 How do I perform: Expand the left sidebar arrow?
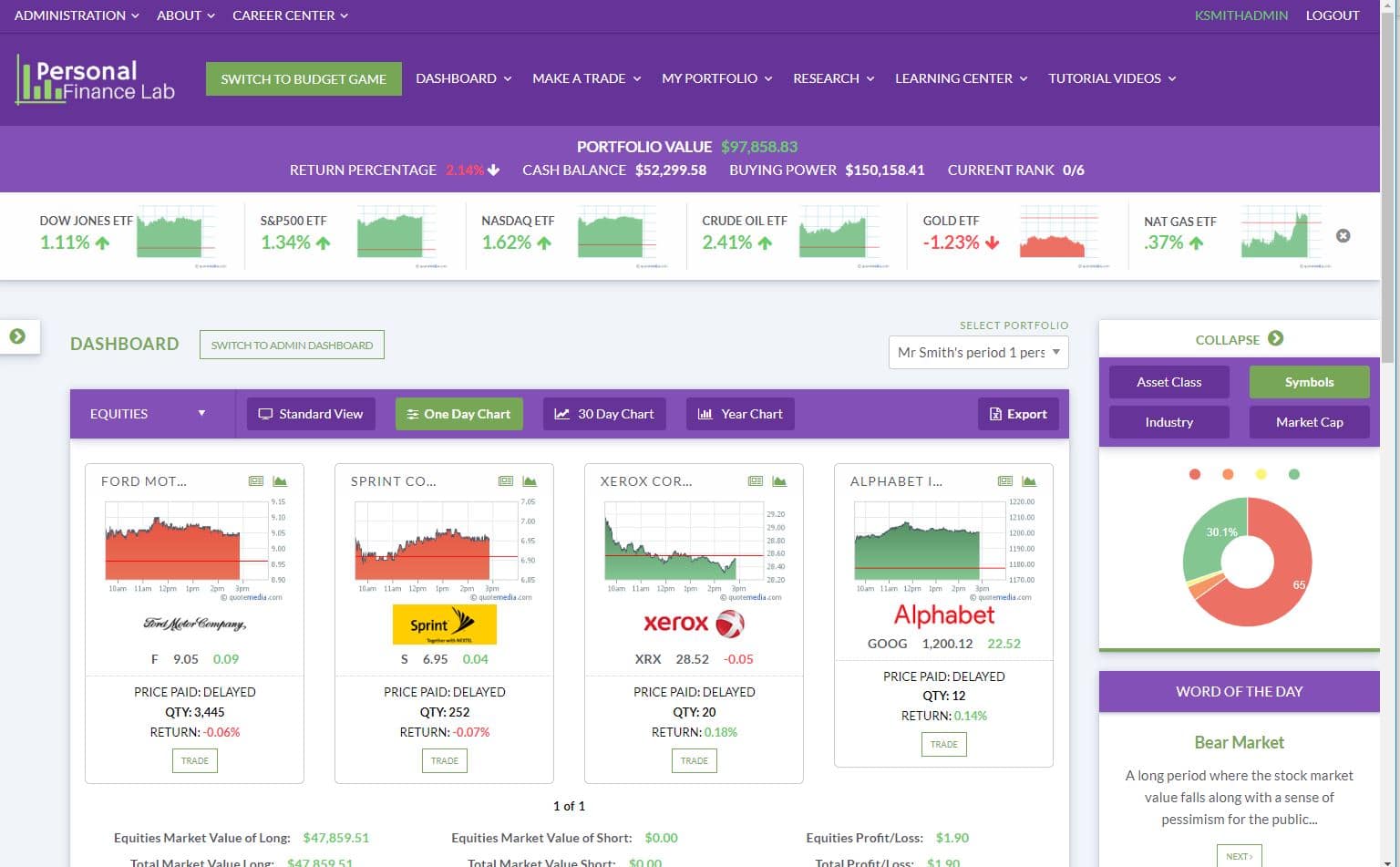click(x=17, y=335)
